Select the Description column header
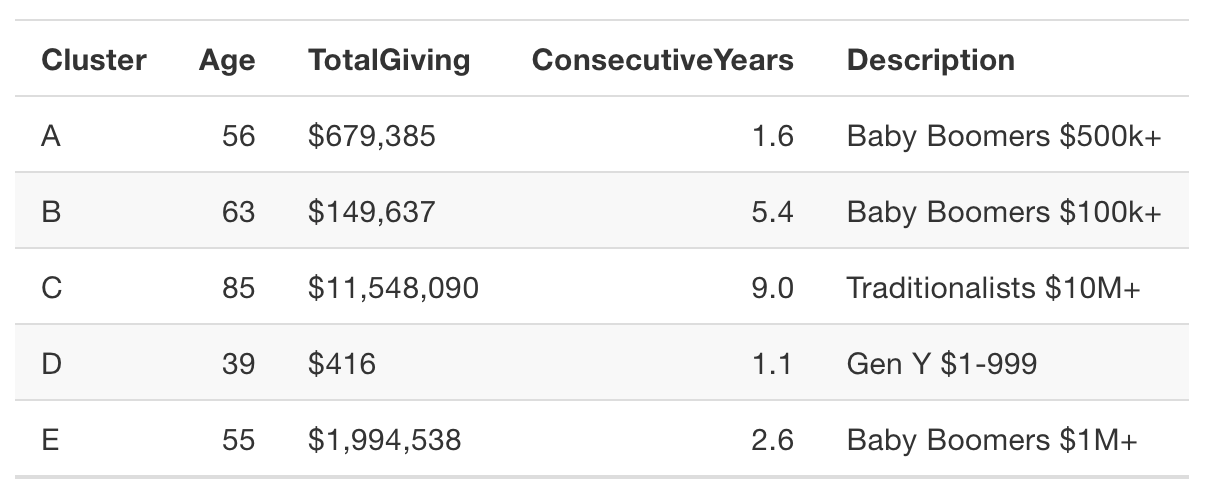1210x502 pixels. click(930, 60)
